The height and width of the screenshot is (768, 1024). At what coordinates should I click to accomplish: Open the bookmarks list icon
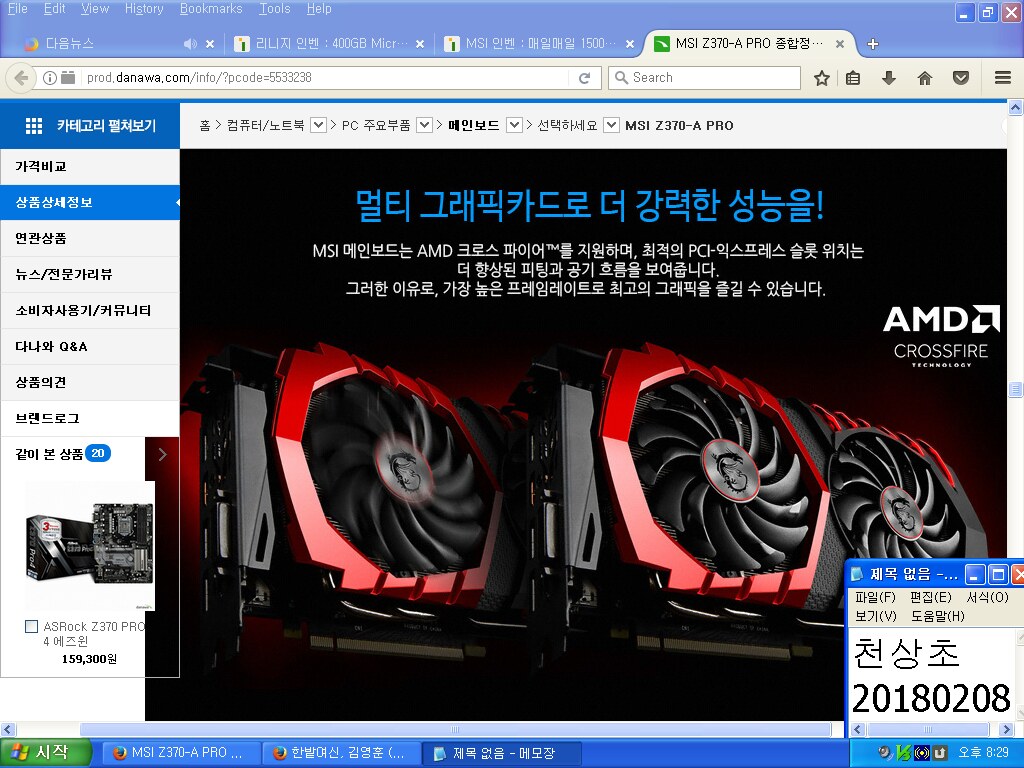click(x=853, y=78)
